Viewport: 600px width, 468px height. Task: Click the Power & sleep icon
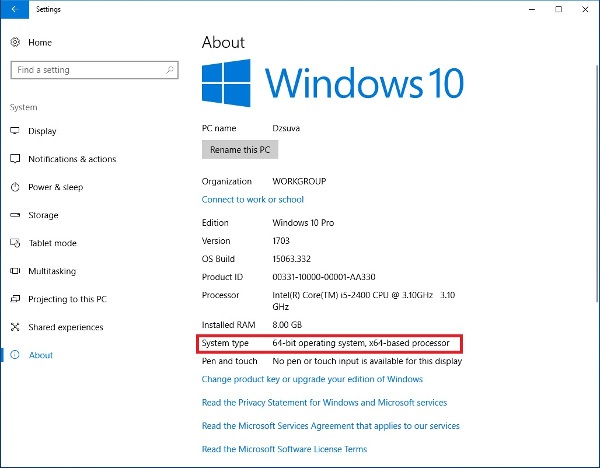click(15, 187)
